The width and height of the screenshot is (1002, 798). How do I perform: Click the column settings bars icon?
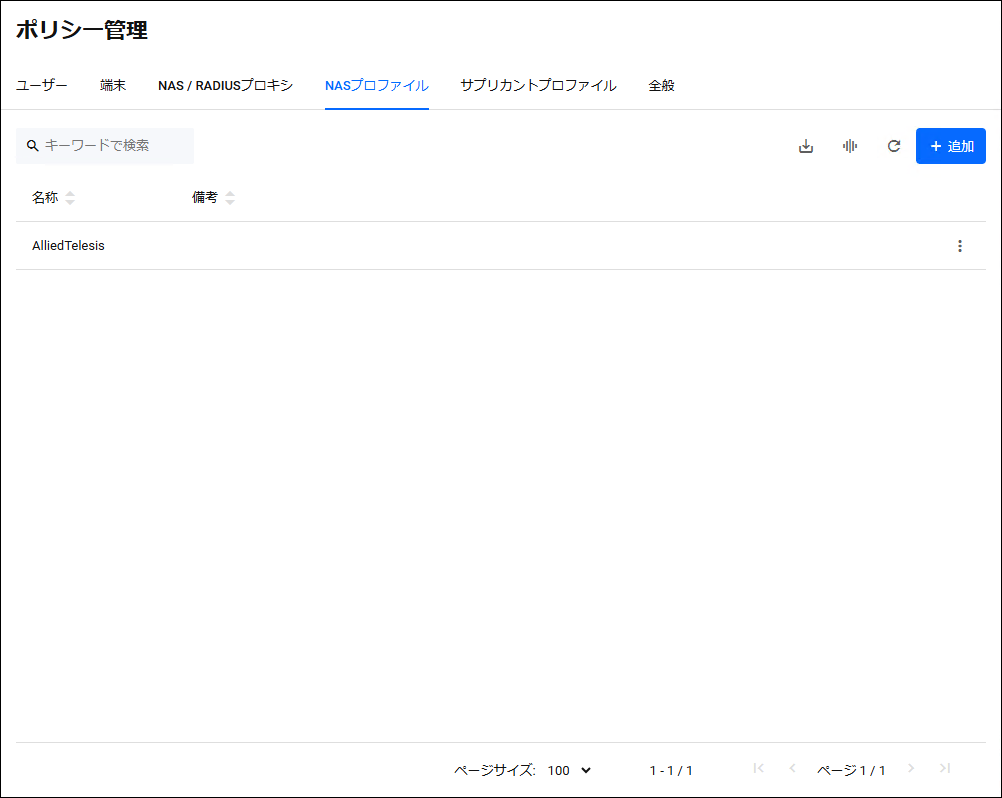pyautogui.click(x=850, y=146)
